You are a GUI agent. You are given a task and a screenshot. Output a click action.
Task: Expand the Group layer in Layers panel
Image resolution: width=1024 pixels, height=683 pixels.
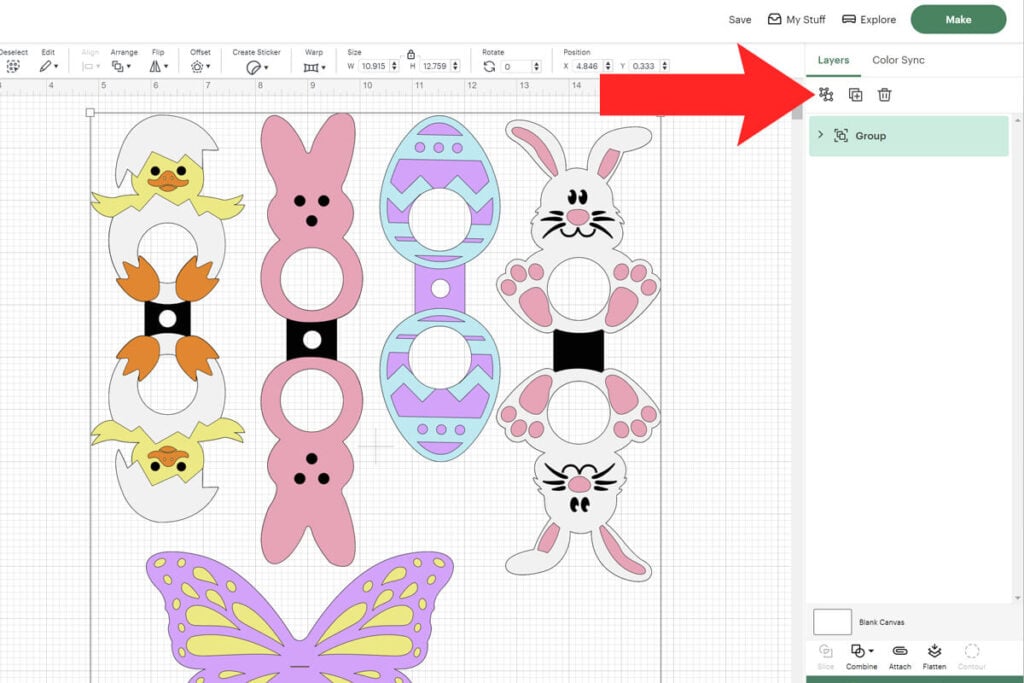(820, 135)
